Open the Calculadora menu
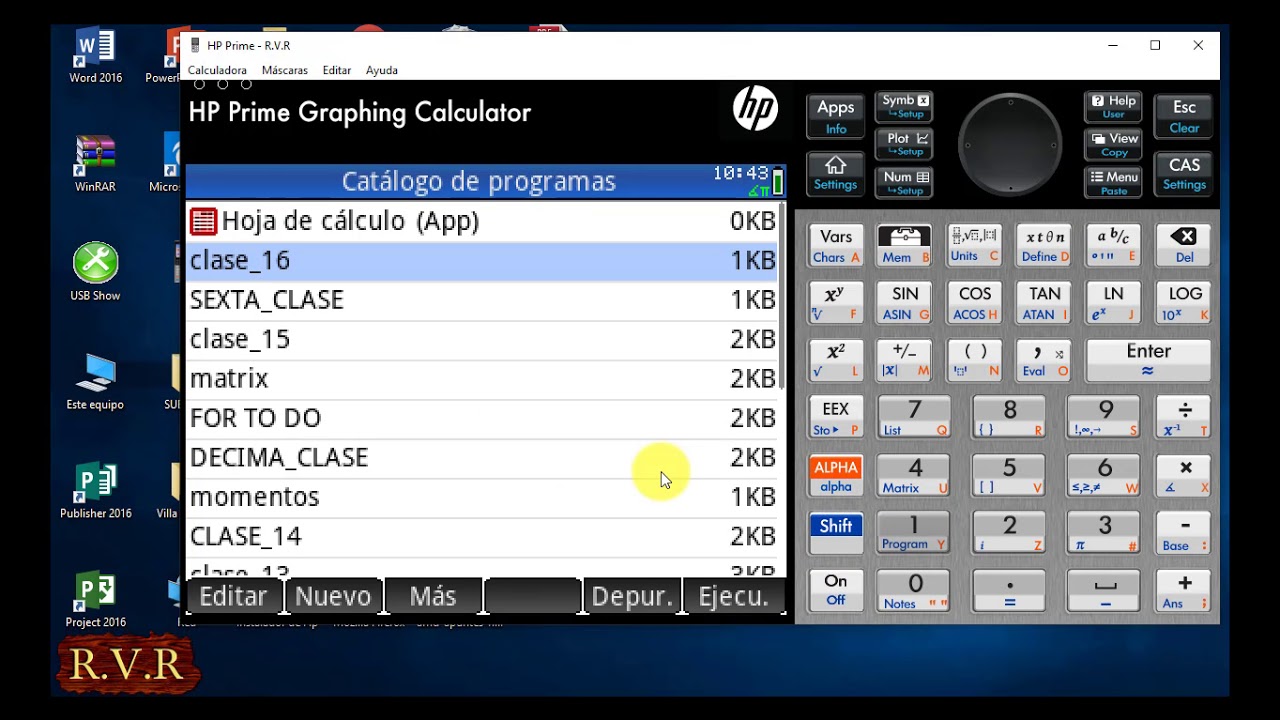 217,70
